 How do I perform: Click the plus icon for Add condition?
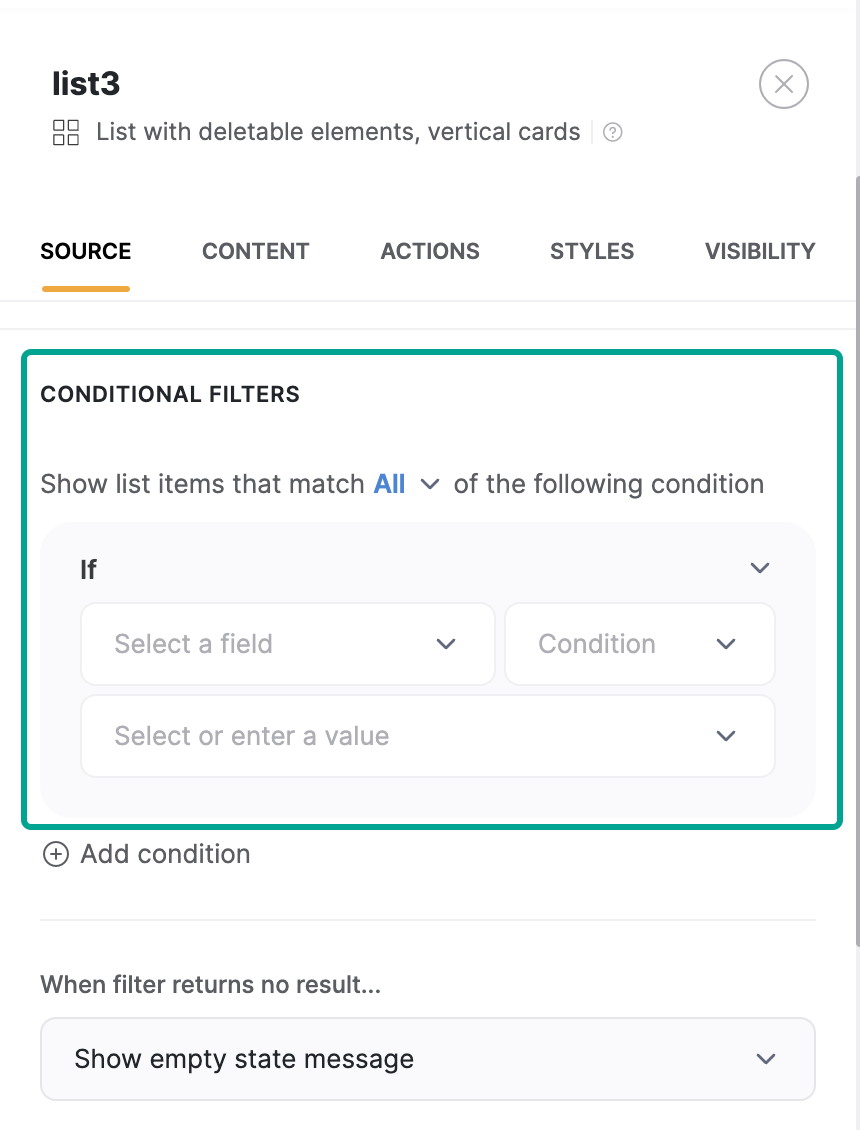tap(55, 854)
